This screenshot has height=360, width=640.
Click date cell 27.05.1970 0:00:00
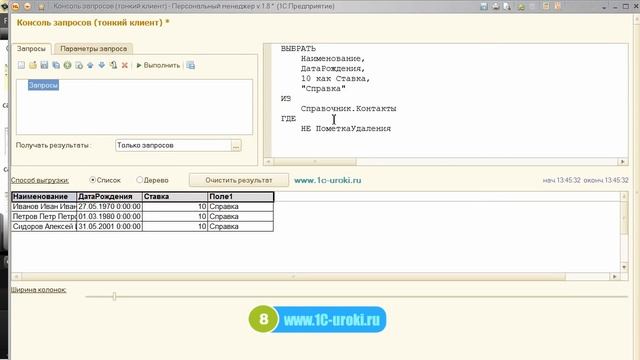(x=109, y=207)
